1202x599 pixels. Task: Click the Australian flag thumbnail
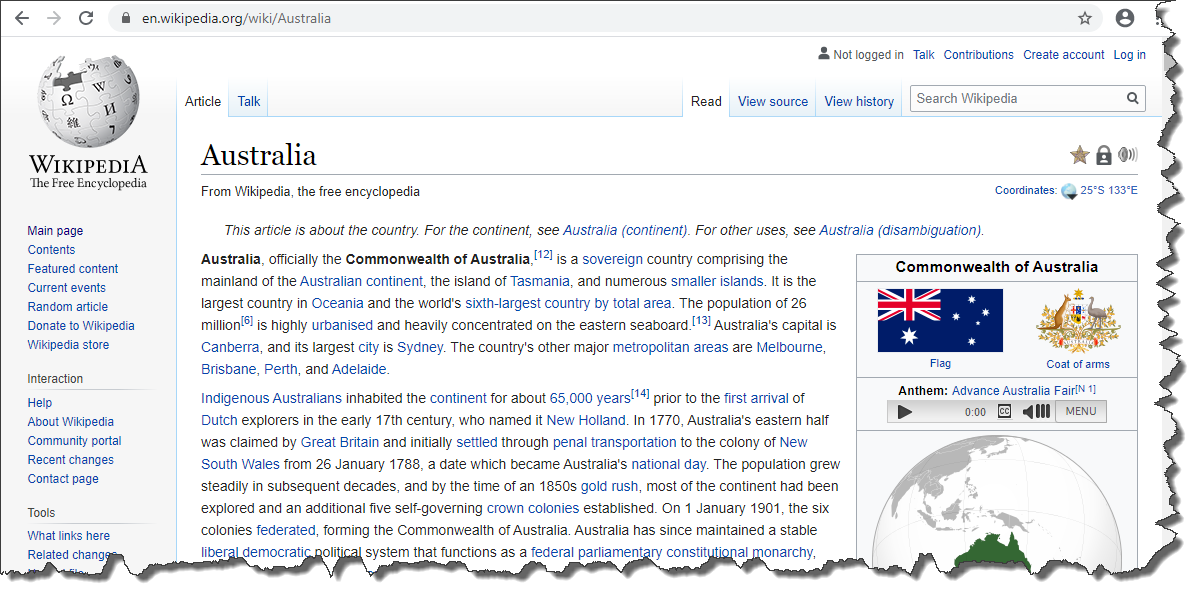(940, 321)
